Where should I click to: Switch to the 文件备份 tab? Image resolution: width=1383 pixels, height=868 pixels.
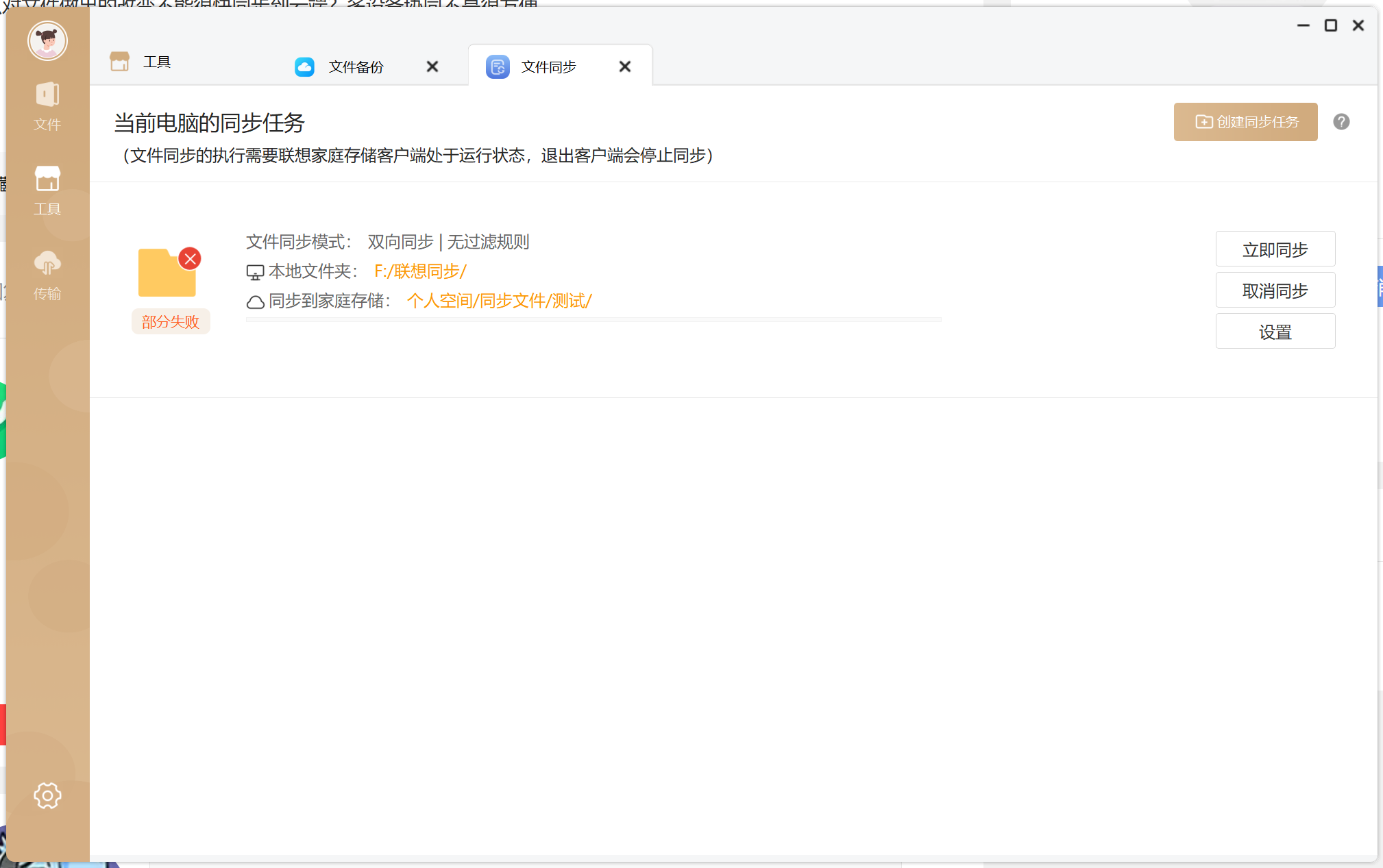pos(356,66)
